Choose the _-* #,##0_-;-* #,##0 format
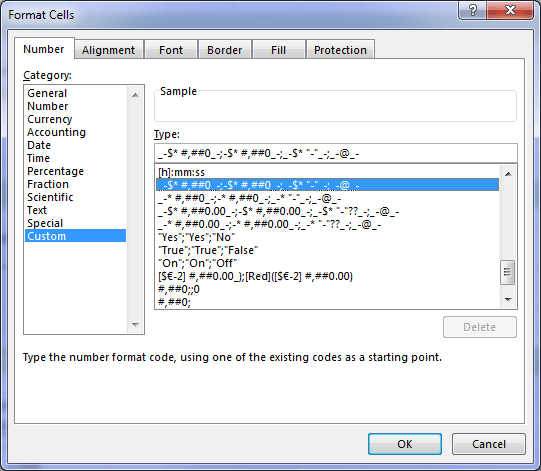This screenshot has height=471, width=541. pyautogui.click(x=327, y=198)
